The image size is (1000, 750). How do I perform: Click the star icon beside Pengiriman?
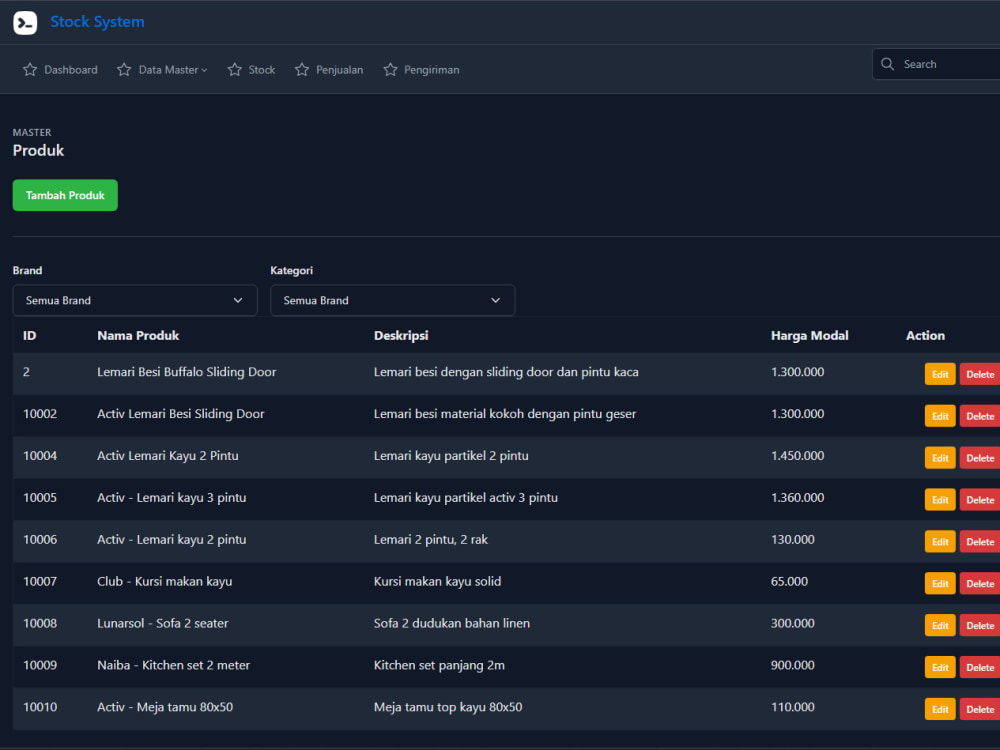pyautogui.click(x=390, y=70)
